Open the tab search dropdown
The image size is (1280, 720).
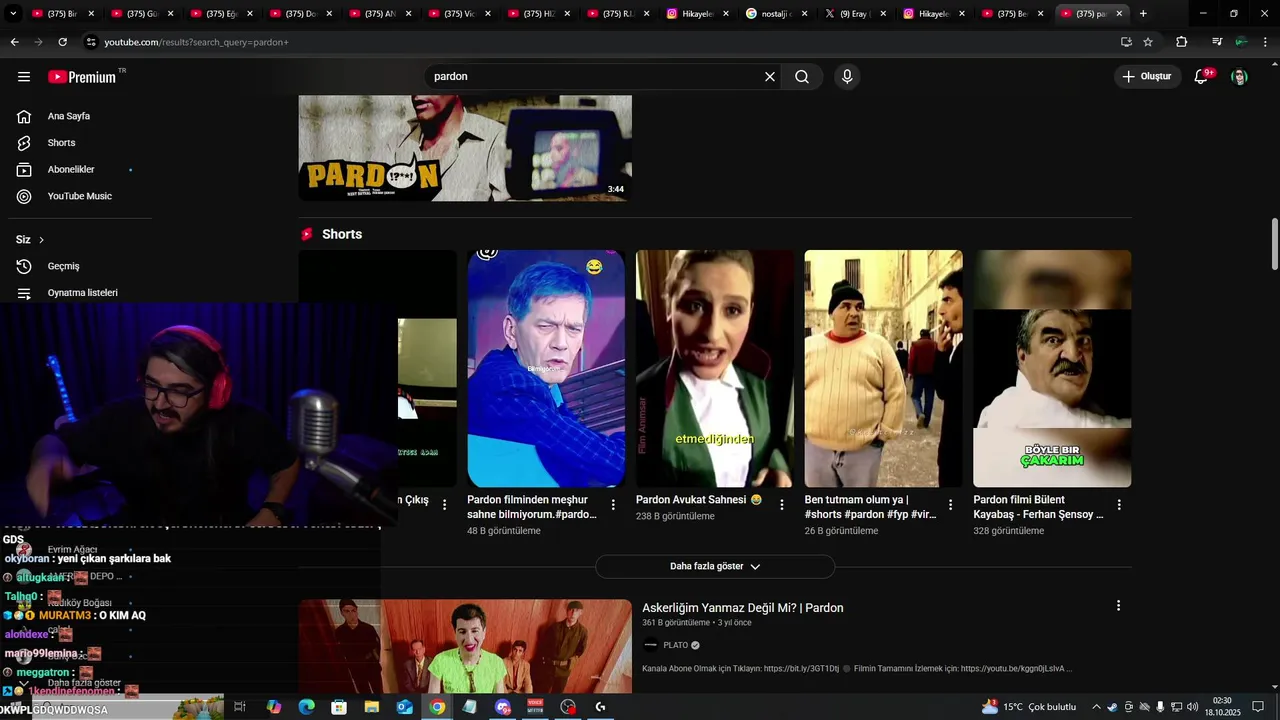coord(13,14)
